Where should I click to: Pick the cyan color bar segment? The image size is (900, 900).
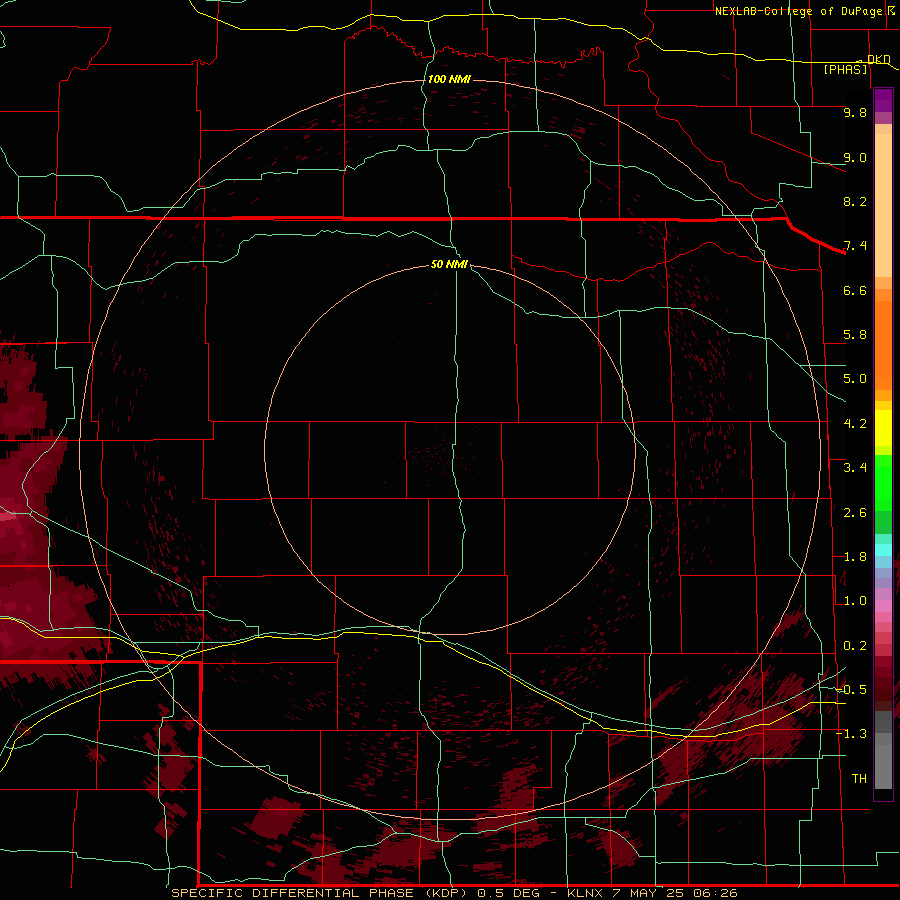click(x=883, y=550)
